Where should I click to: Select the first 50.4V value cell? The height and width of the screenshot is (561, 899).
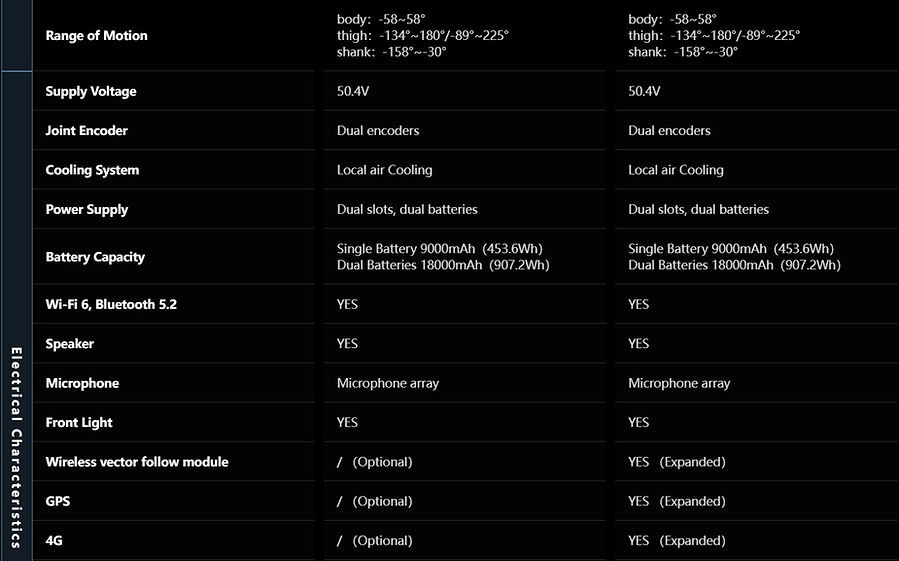353,91
